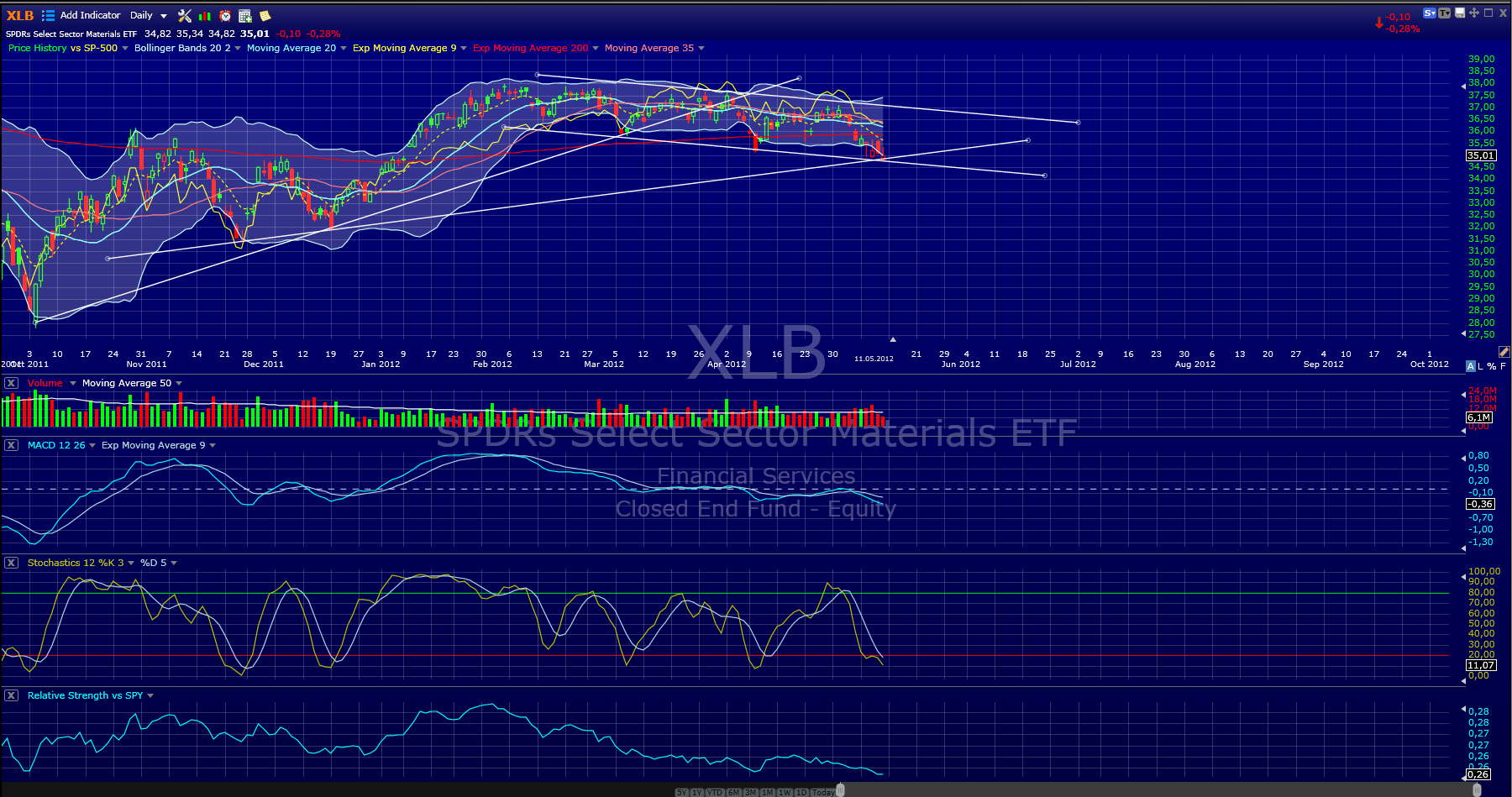Select the 1W time range button
Image resolution: width=1512 pixels, height=797 pixels.
(785, 792)
